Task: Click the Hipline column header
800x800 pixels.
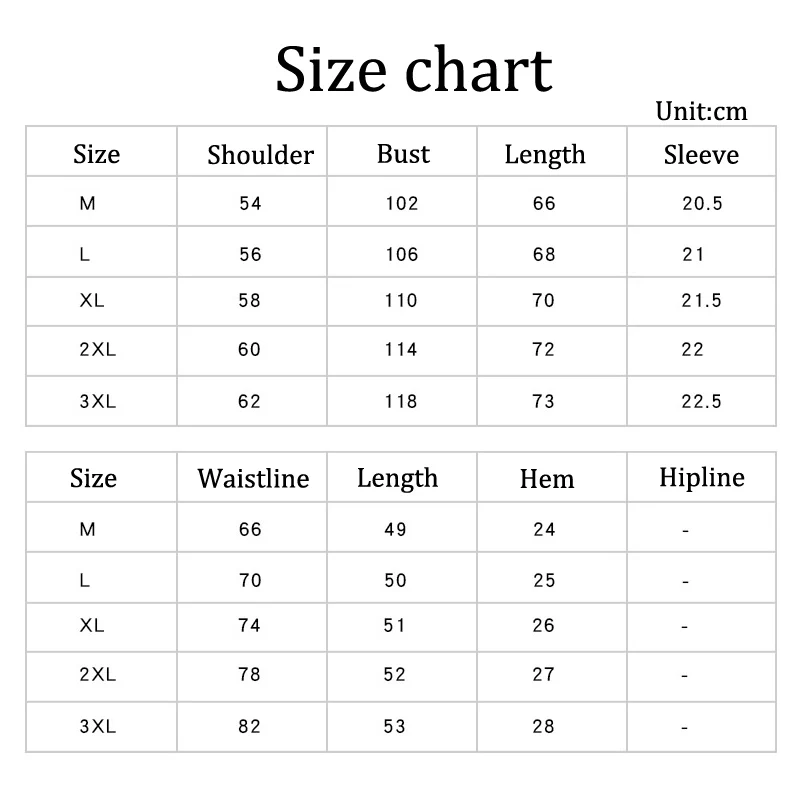Action: (701, 477)
